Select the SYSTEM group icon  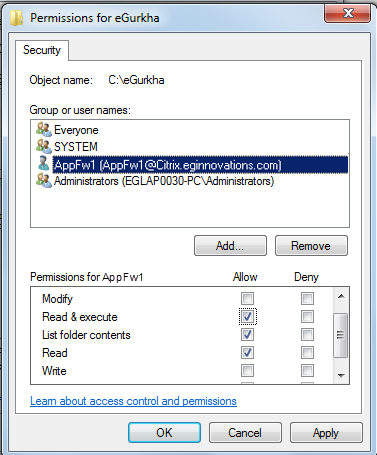44,146
